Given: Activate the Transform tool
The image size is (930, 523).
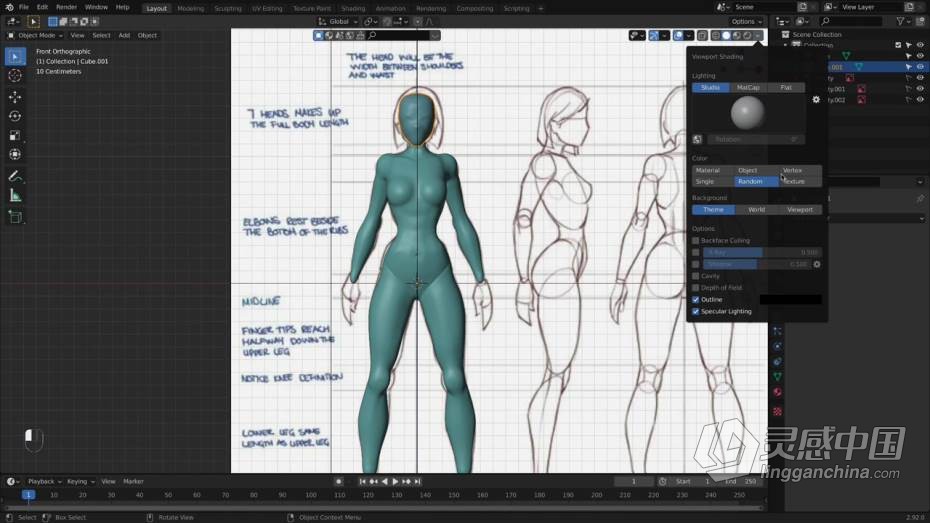Looking at the screenshot, I should click(15, 154).
